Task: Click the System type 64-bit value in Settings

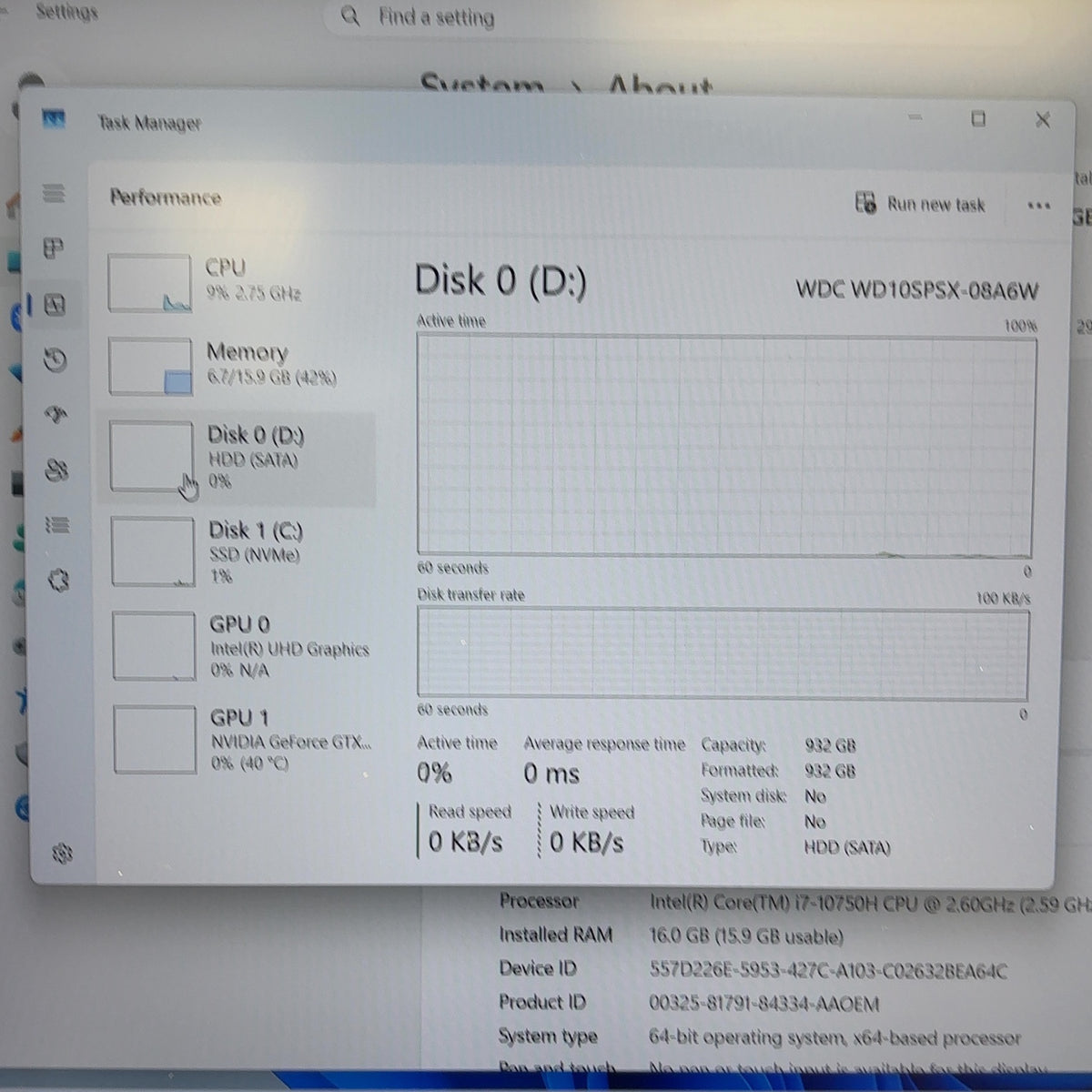Action: coord(834,1037)
